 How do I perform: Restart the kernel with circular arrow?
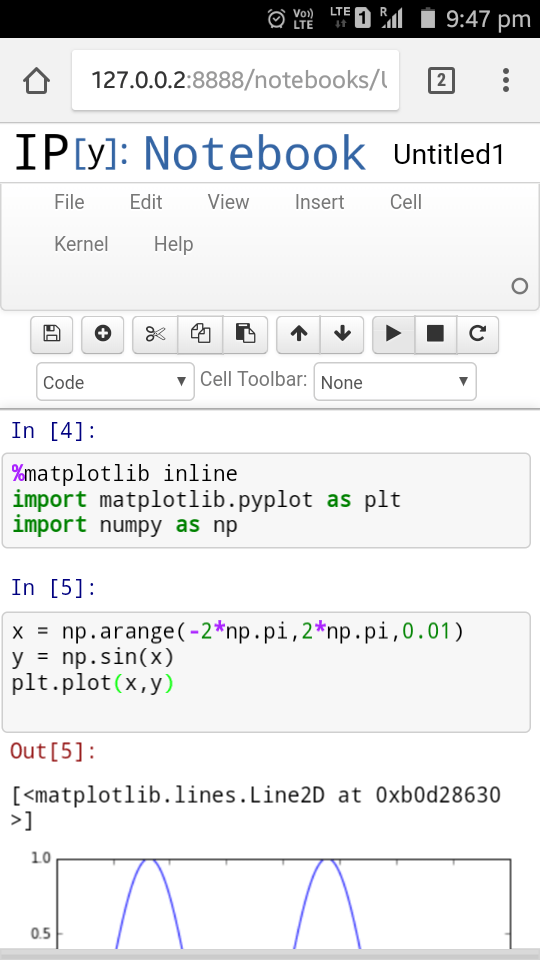click(x=478, y=334)
